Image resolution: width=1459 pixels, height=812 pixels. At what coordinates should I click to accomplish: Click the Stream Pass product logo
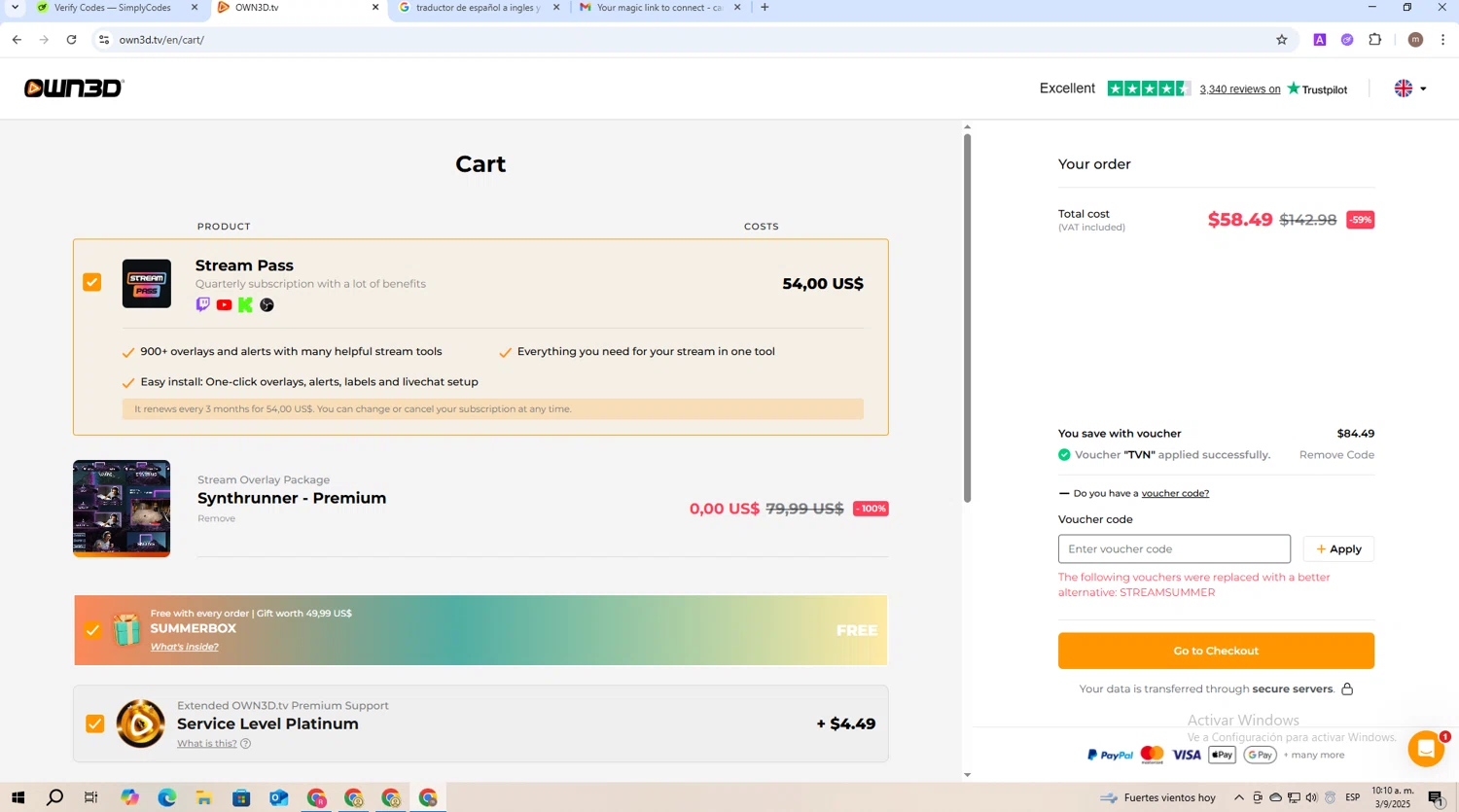pyautogui.click(x=147, y=284)
